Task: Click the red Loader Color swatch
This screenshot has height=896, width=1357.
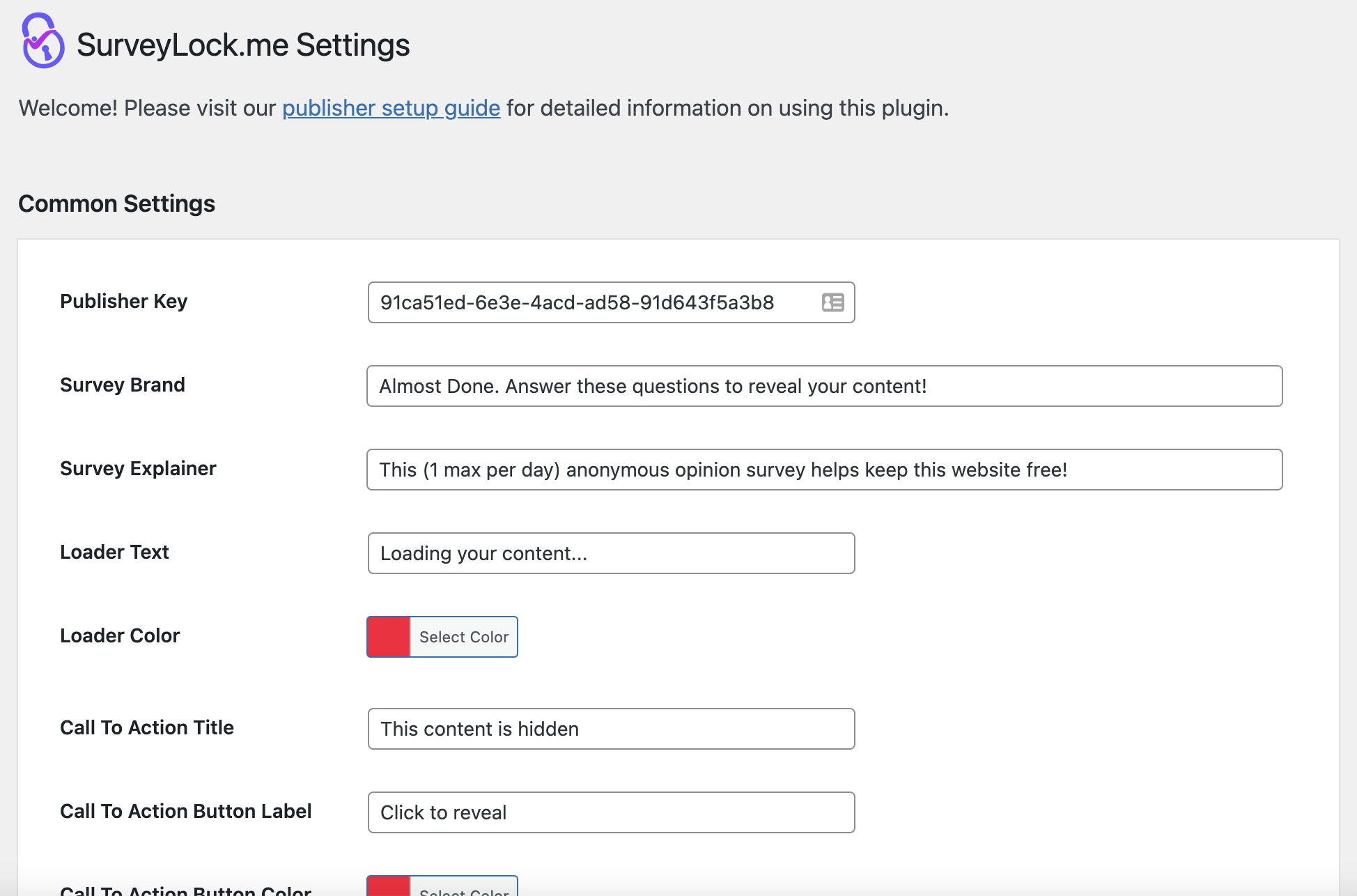Action: pyautogui.click(x=389, y=637)
